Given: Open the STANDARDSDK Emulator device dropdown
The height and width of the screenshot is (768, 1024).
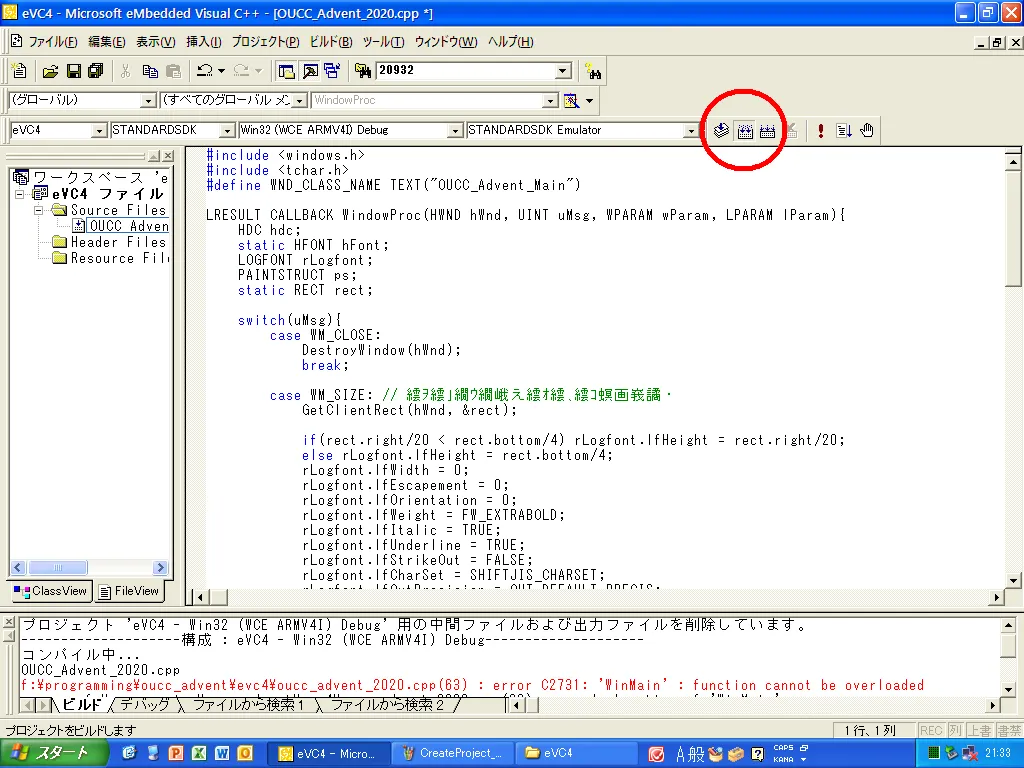Looking at the screenshot, I should (690, 131).
